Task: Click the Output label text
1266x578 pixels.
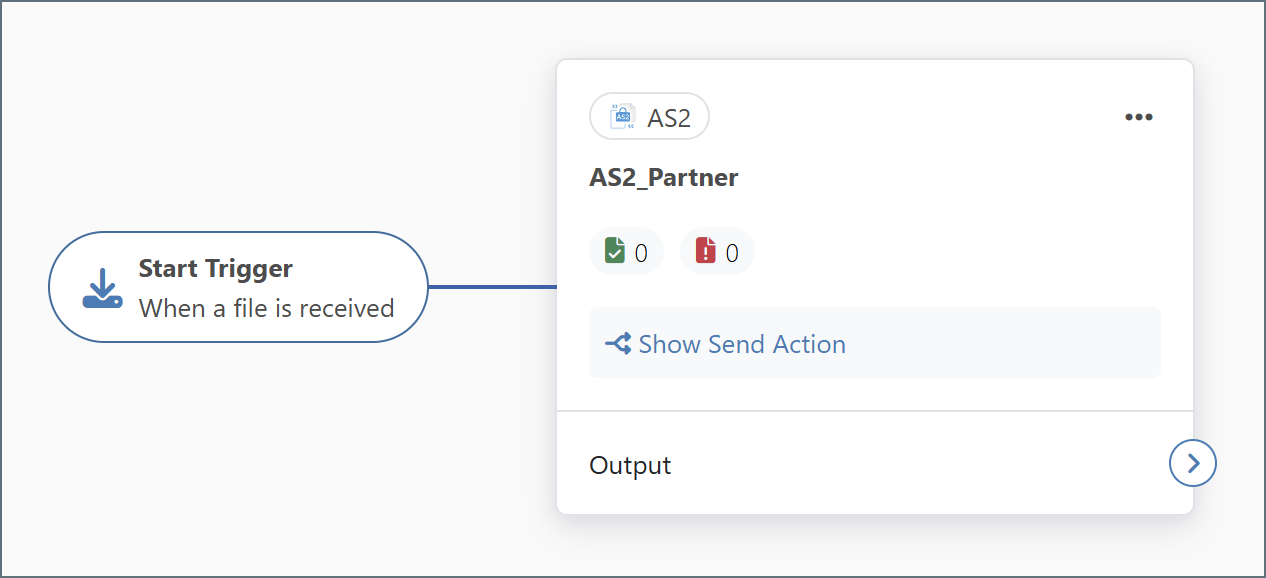Action: pyautogui.click(x=630, y=465)
